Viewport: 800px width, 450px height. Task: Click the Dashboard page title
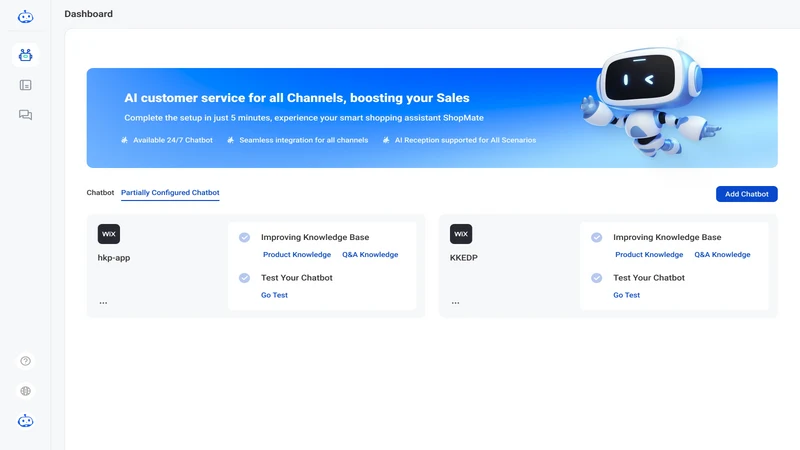pos(89,14)
